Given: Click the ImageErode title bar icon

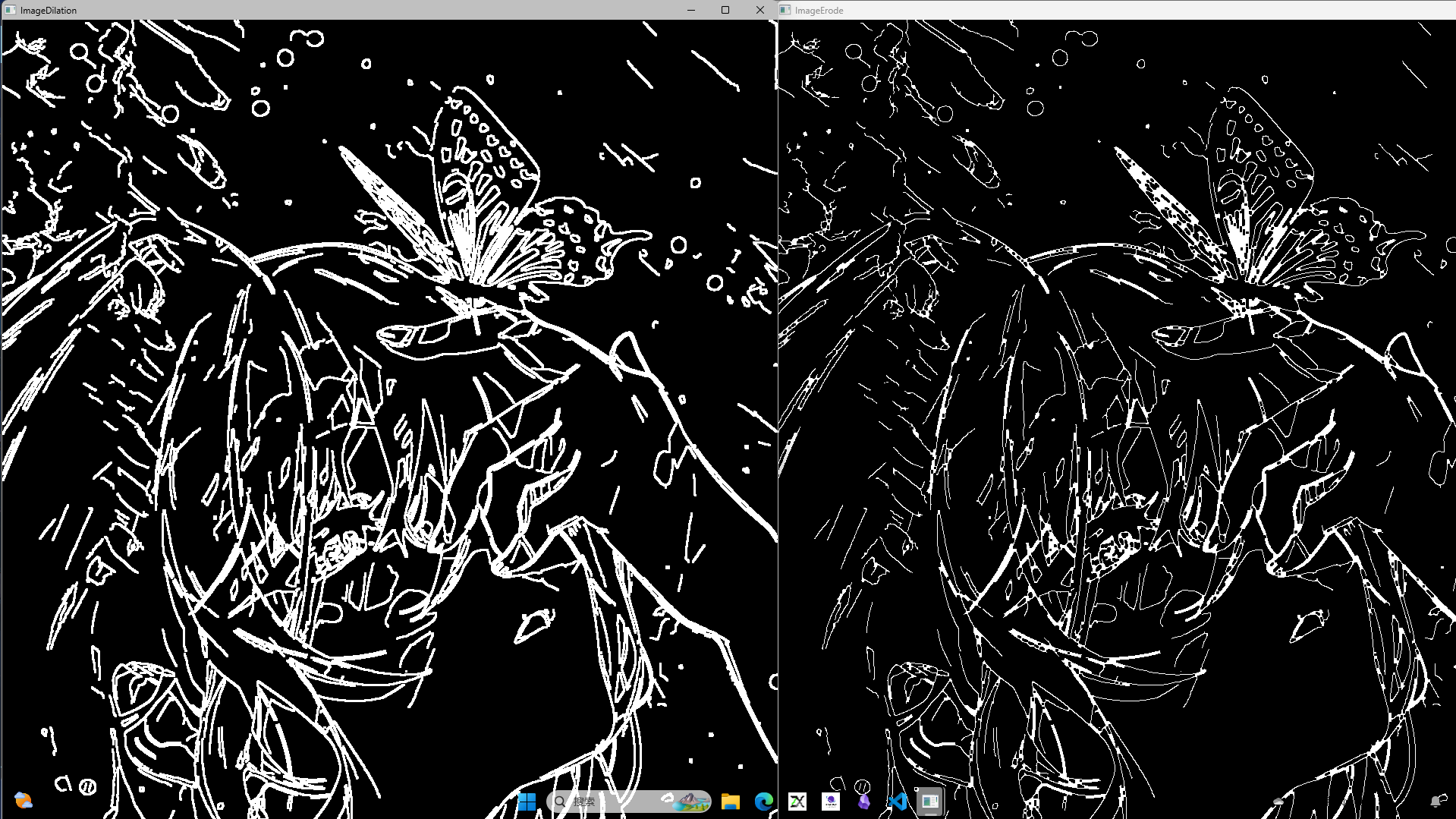Looking at the screenshot, I should click(x=785, y=10).
